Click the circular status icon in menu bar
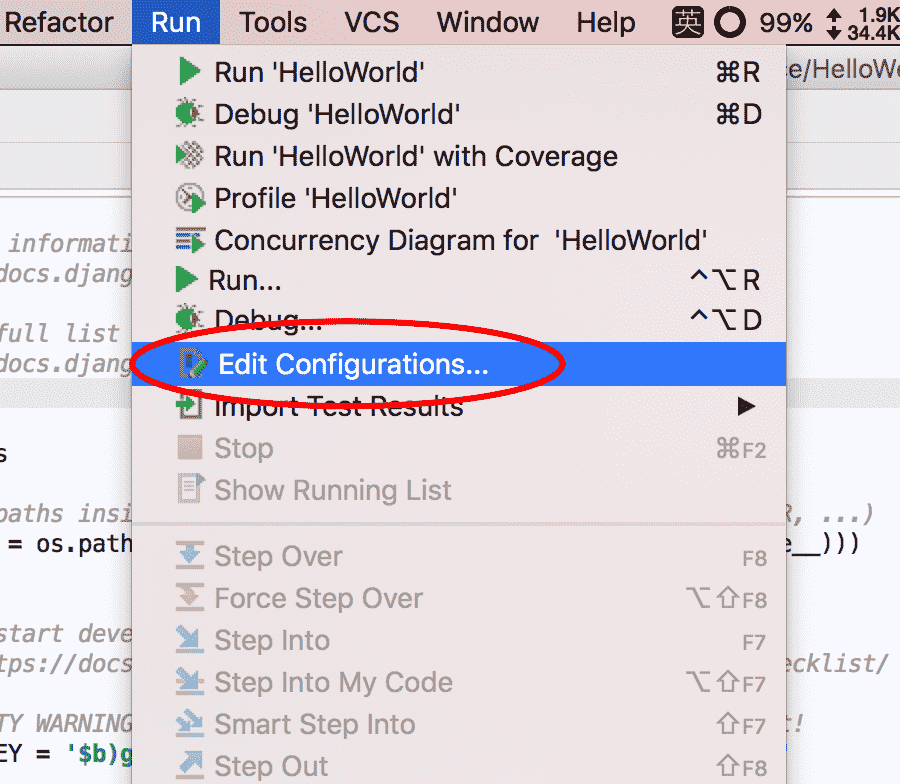 point(730,22)
